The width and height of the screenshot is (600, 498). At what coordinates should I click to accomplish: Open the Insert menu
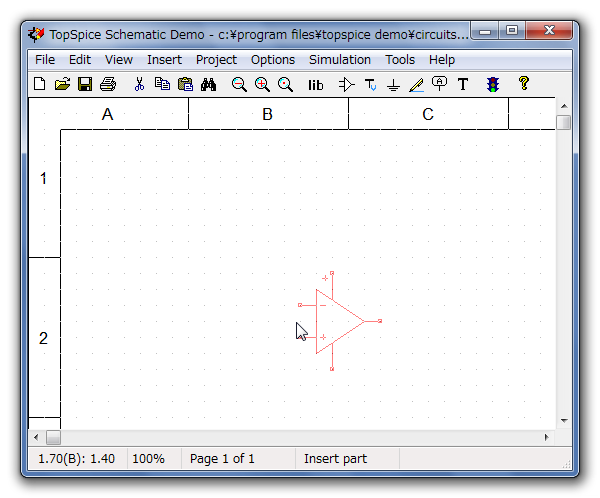pos(164,60)
